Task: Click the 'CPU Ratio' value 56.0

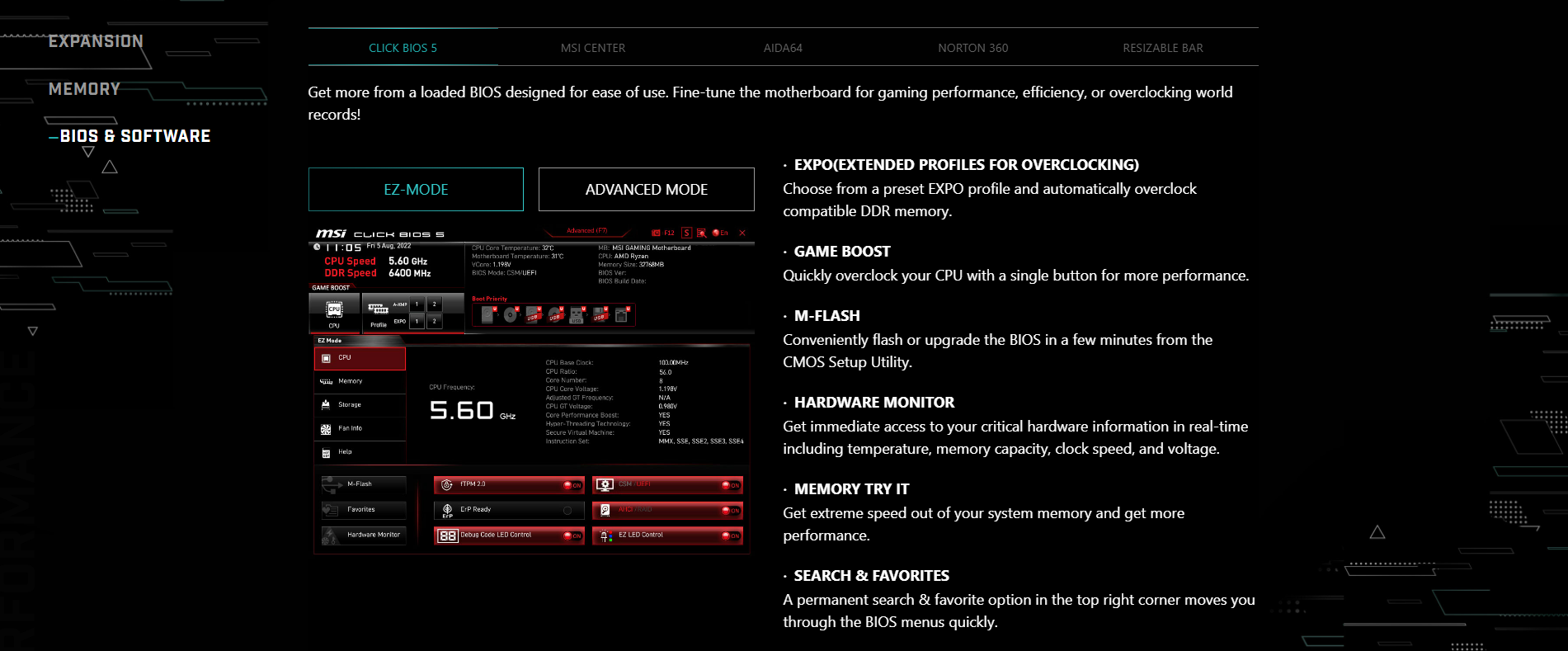Action: click(665, 372)
